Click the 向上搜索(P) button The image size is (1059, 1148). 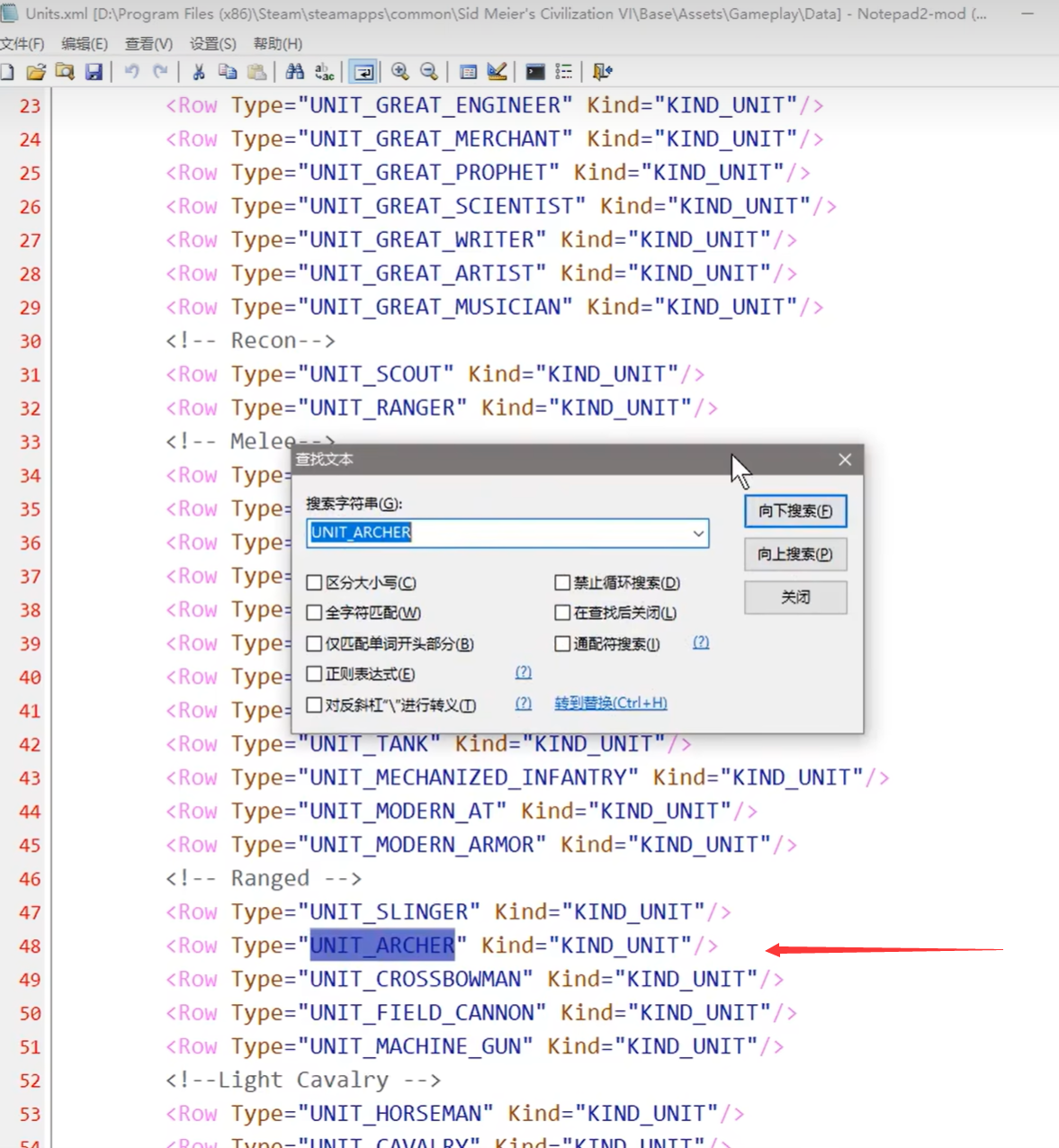pos(795,554)
